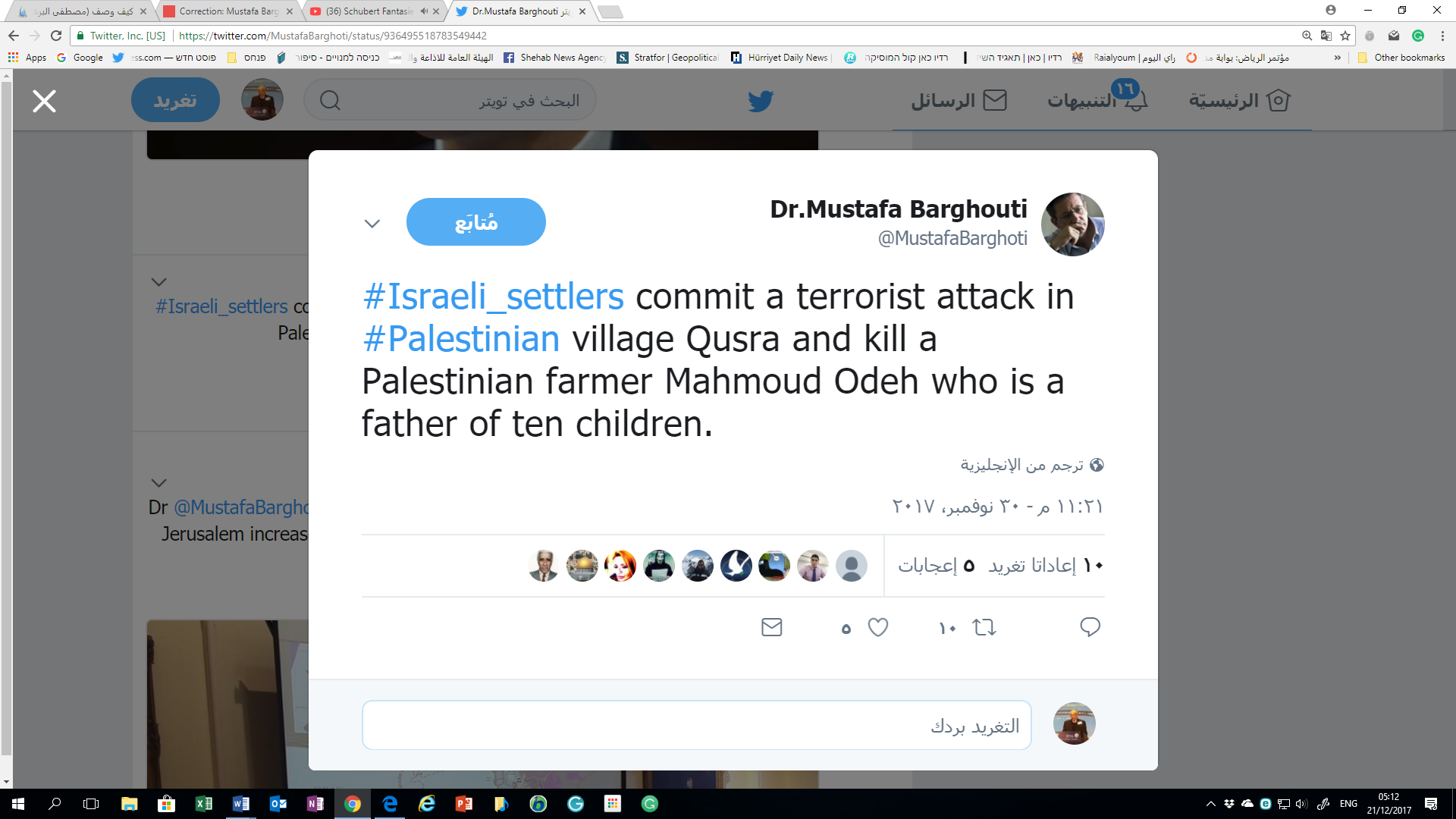Show more bookmarks with double chevron
The width and height of the screenshot is (1456, 819).
click(x=1338, y=58)
